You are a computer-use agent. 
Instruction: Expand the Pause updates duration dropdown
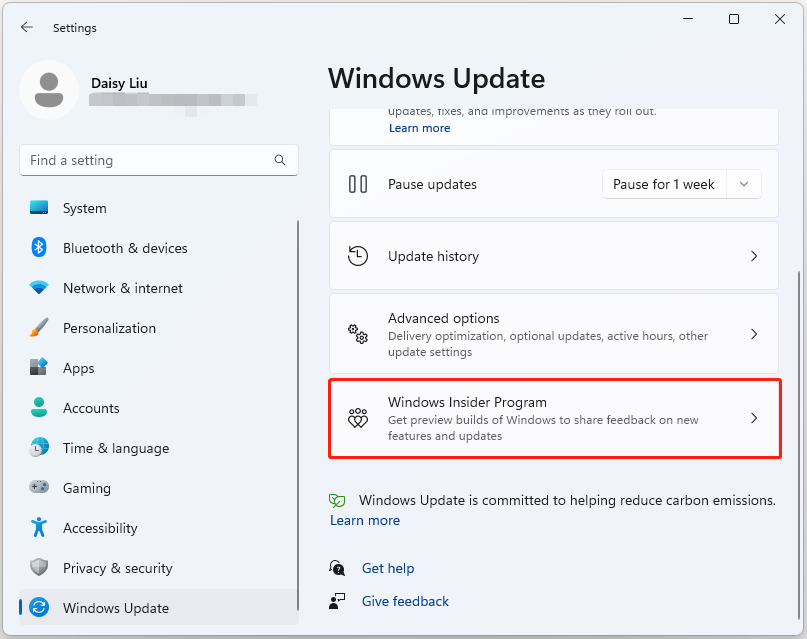[x=744, y=184]
